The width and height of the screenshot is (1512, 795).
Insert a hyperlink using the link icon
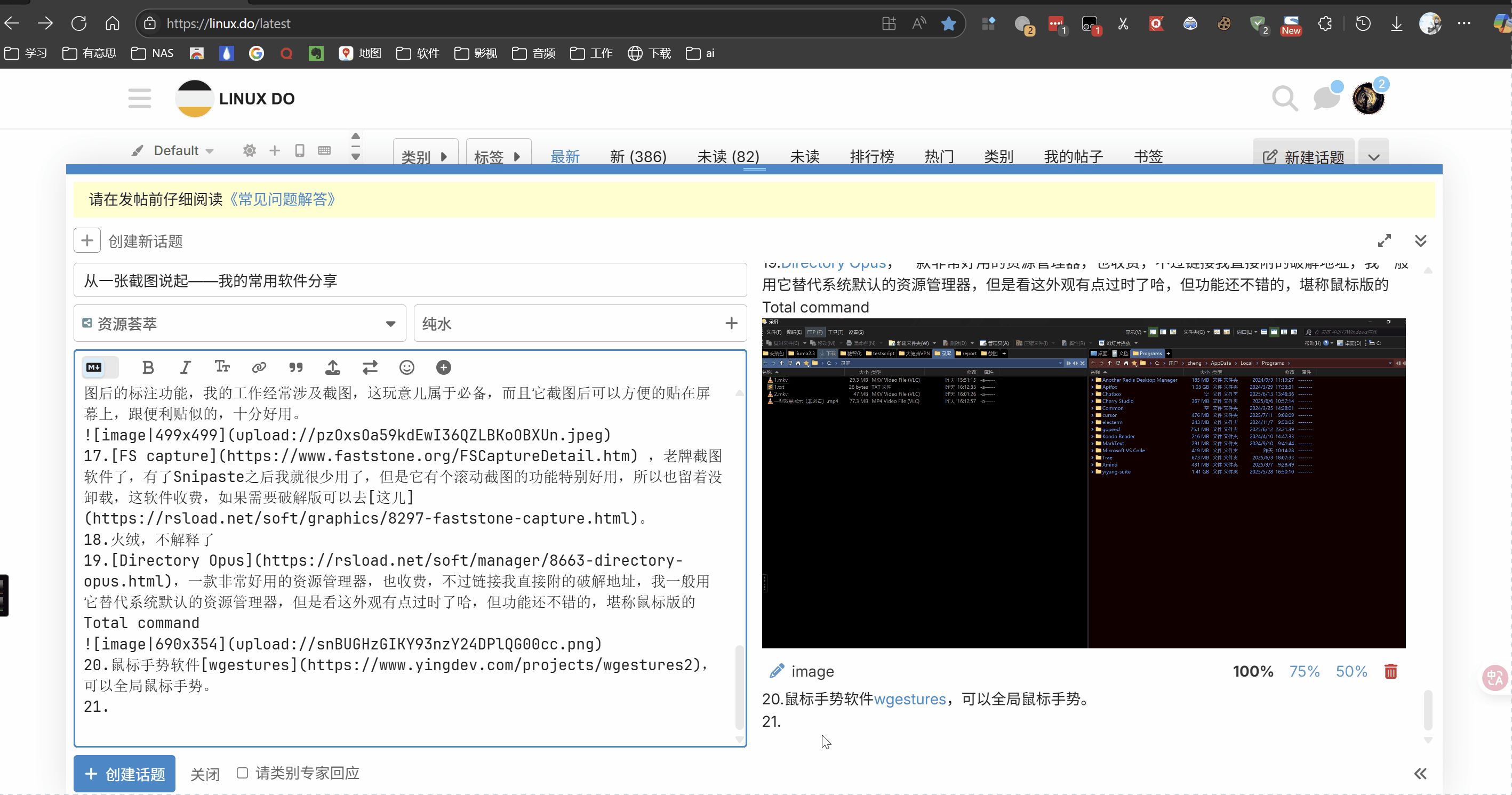[x=259, y=367]
